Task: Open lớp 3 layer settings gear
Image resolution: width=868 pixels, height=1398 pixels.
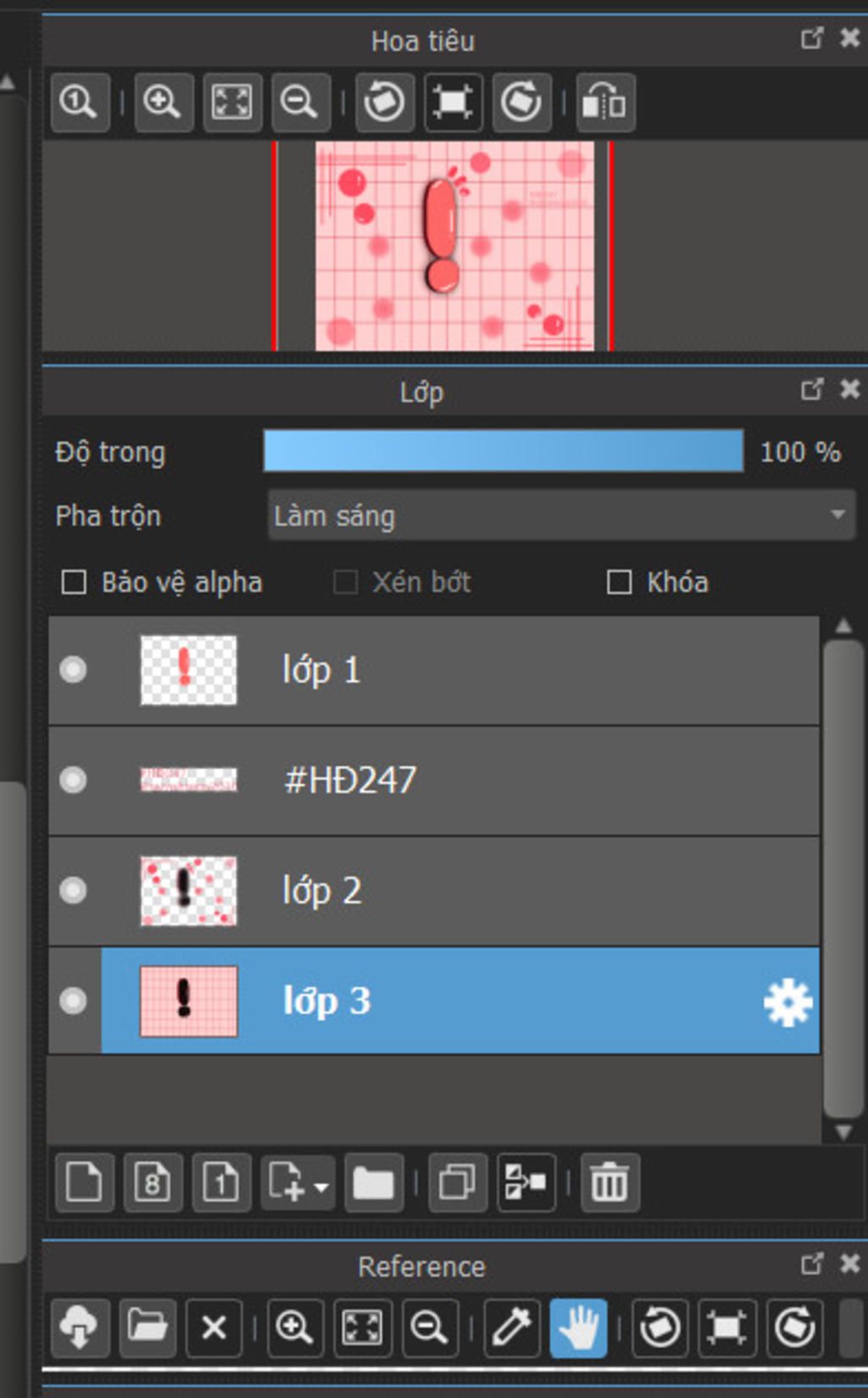Action: tap(787, 1002)
